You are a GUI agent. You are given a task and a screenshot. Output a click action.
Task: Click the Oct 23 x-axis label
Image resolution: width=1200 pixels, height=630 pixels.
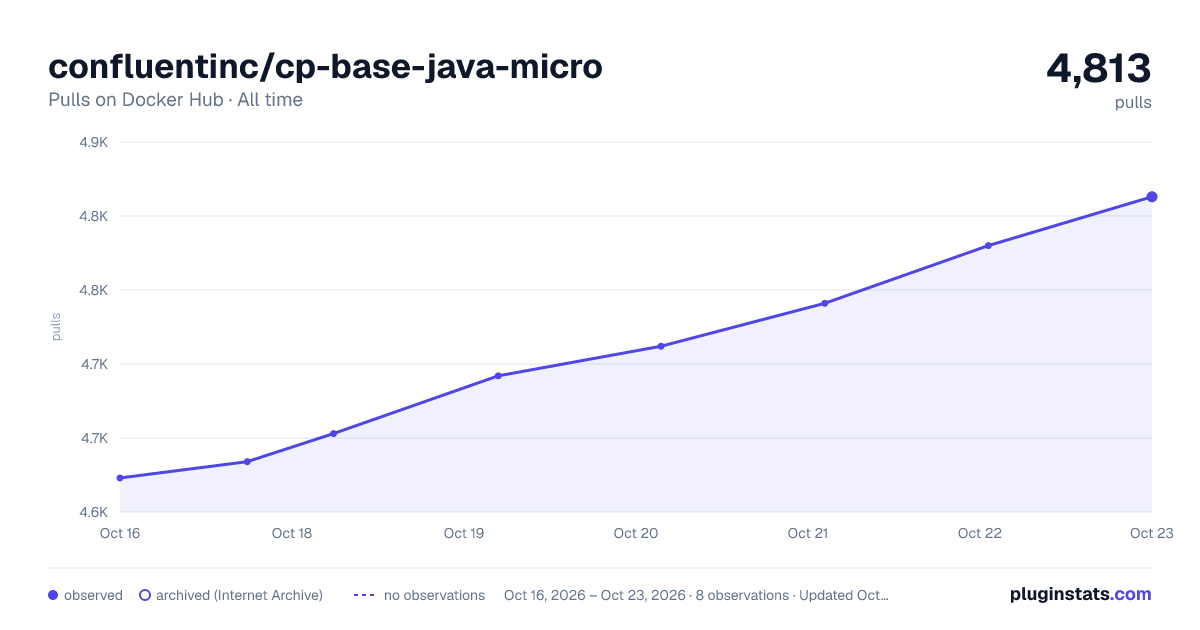[1152, 533]
